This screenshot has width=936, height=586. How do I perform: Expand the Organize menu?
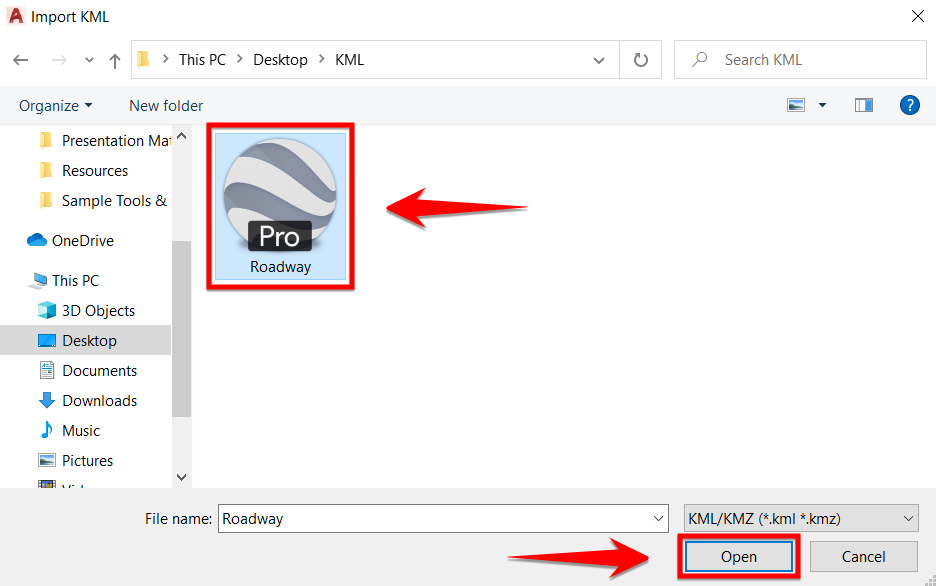(55, 106)
